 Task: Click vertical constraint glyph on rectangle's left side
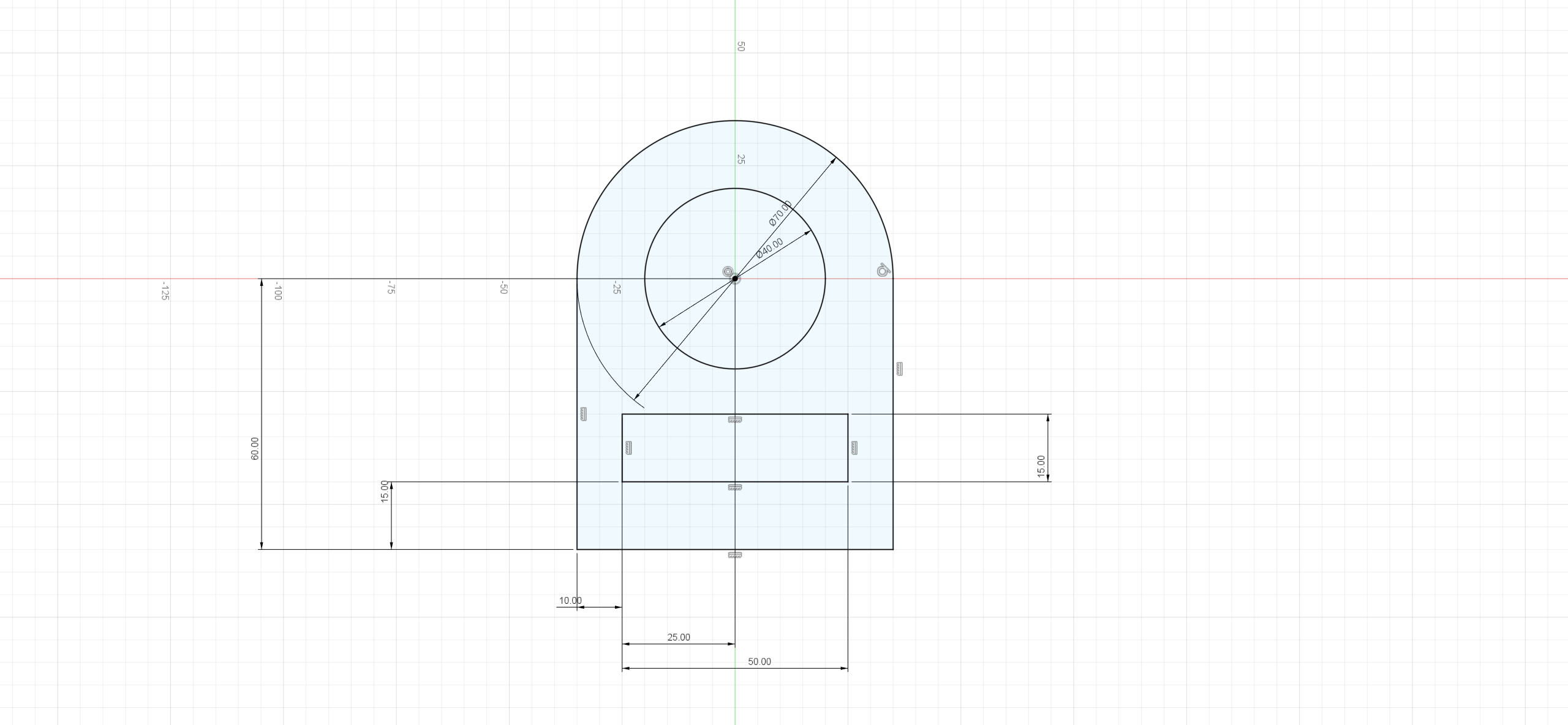click(x=628, y=448)
